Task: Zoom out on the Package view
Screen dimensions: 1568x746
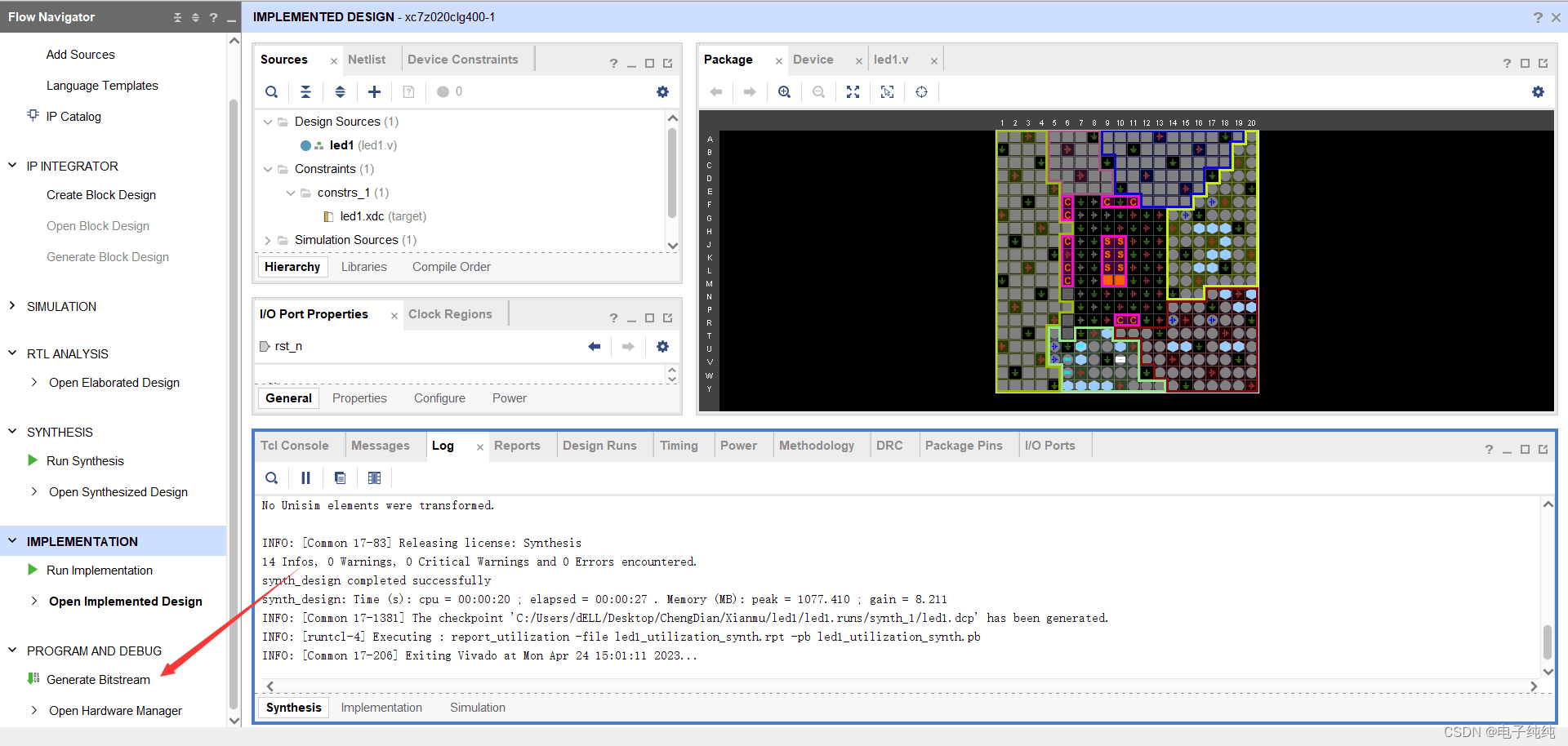Action: 818,92
